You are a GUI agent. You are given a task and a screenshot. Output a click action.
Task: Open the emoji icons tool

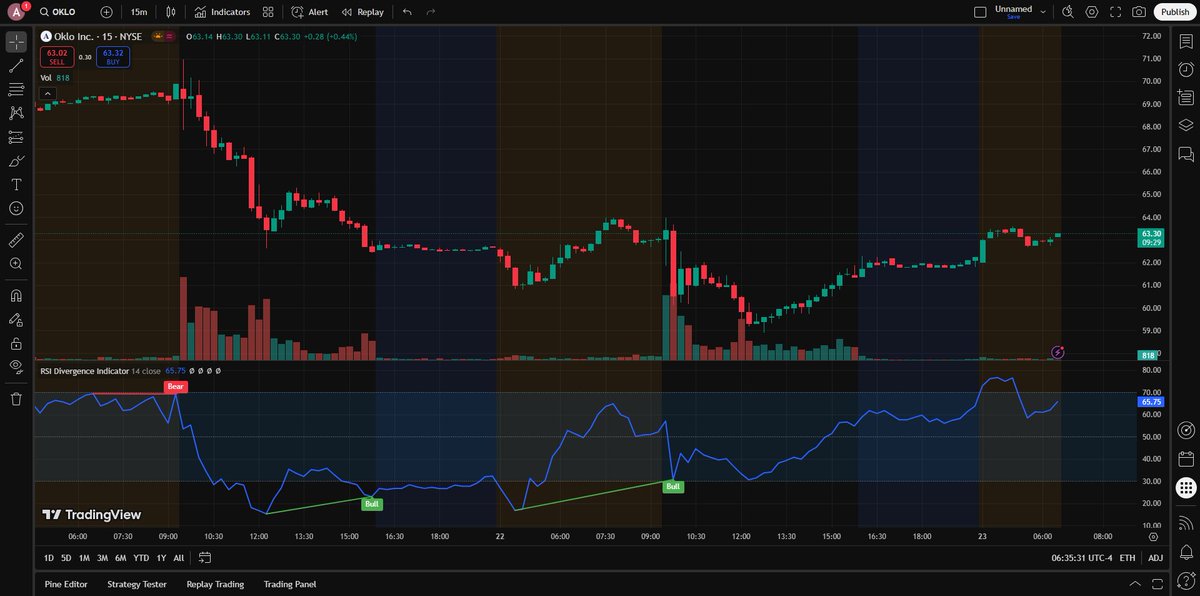pos(16,208)
